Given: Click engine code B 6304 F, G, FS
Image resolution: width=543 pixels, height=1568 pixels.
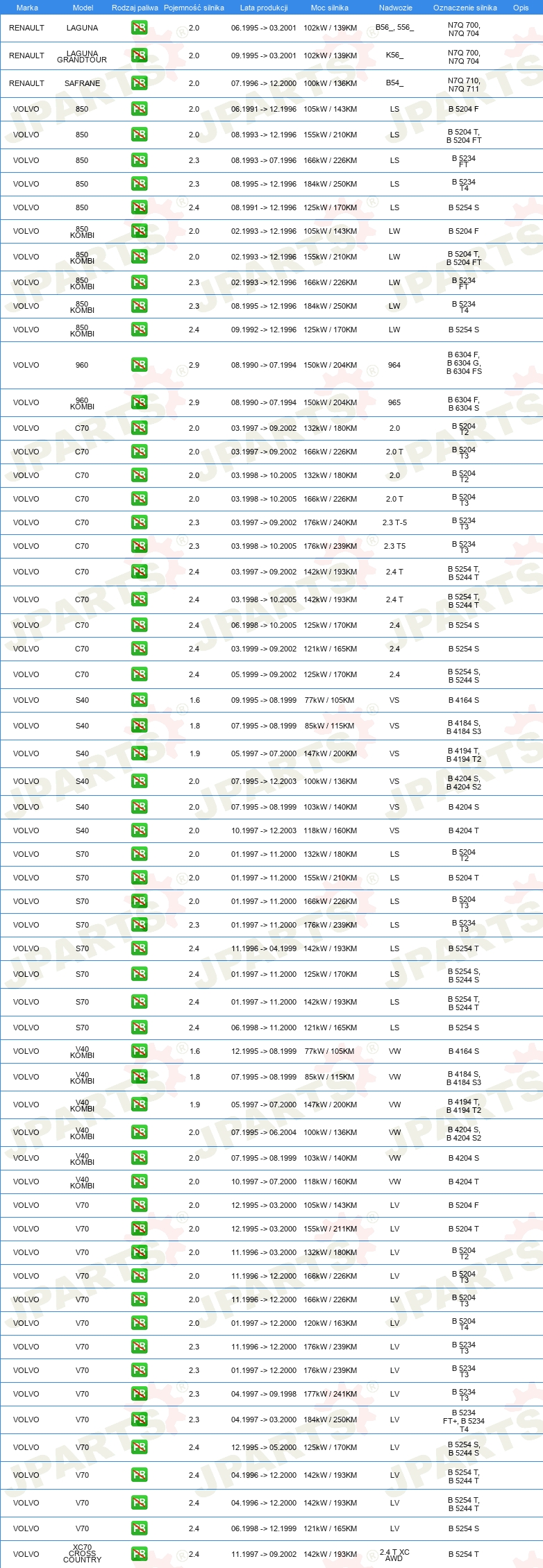Looking at the screenshot, I should 464,363.
